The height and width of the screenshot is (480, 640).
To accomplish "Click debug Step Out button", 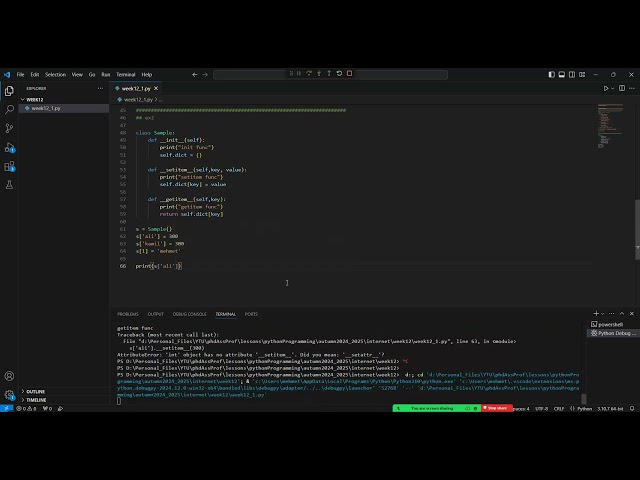I will (329, 73).
